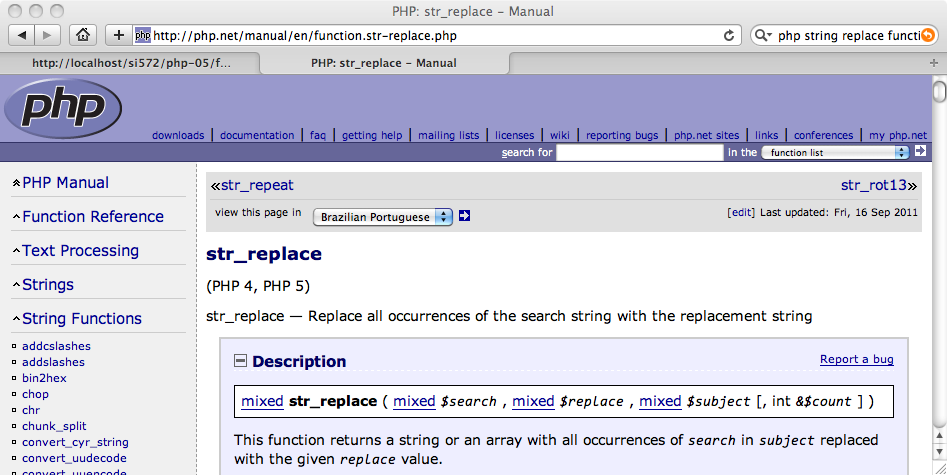Open convert_cyr_string function page
The width and height of the screenshot is (947, 475).
(x=75, y=442)
